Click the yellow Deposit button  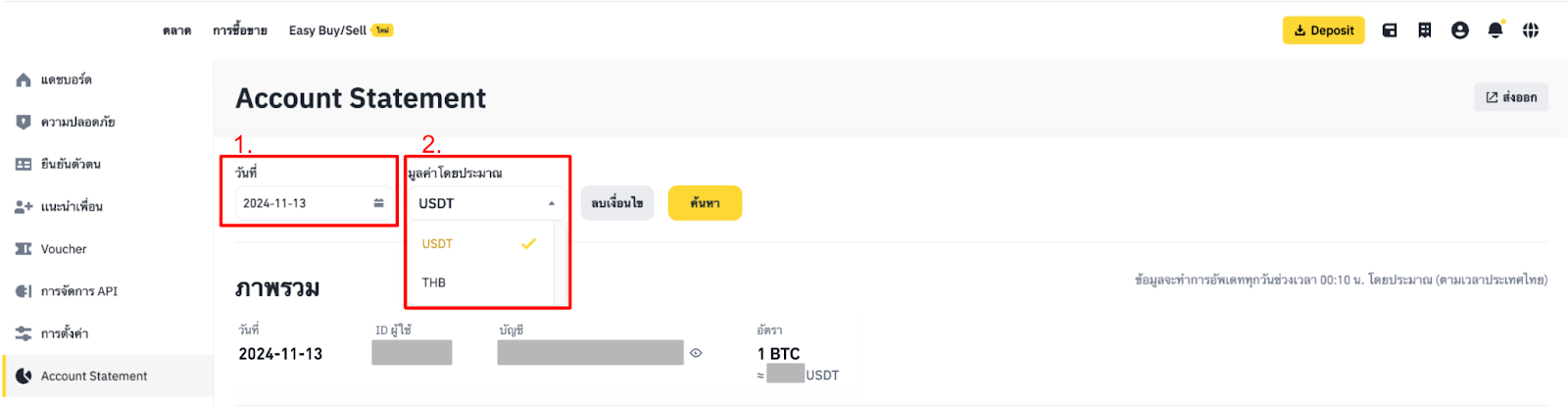pos(1323,30)
